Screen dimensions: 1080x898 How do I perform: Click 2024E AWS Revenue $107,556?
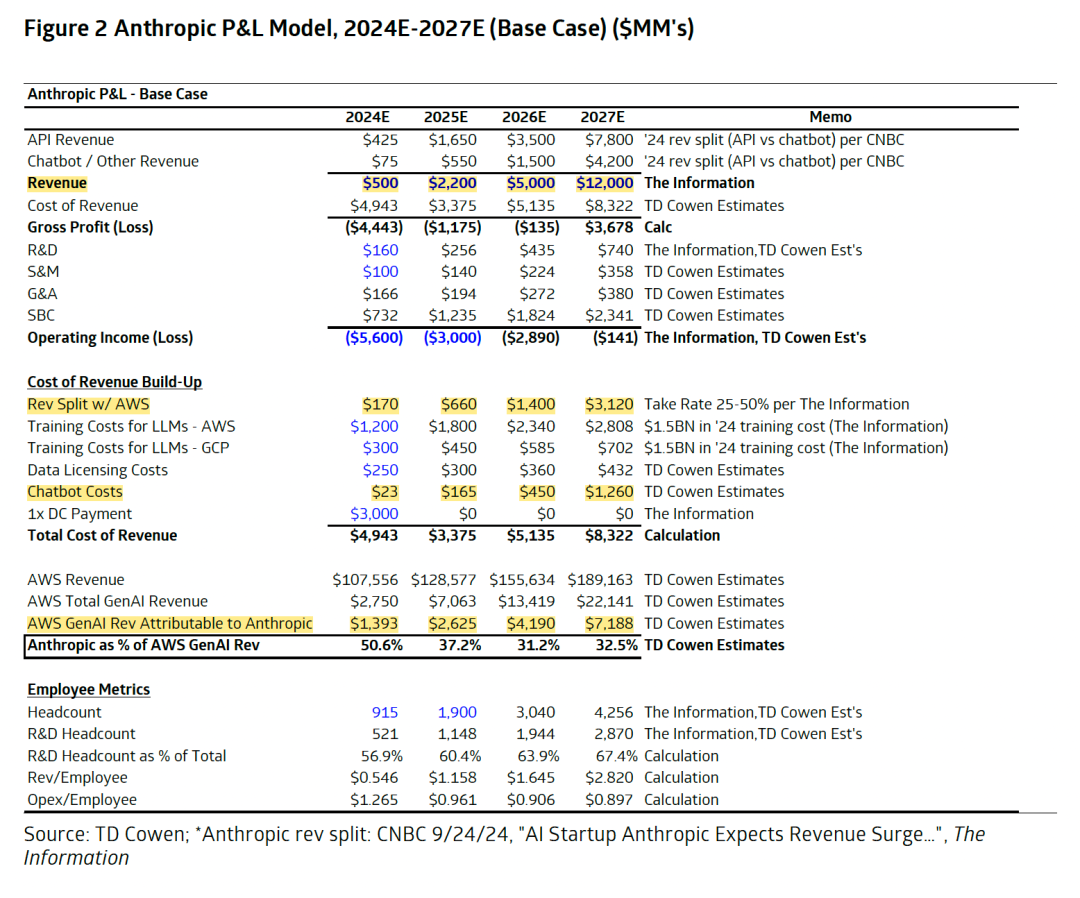point(365,580)
